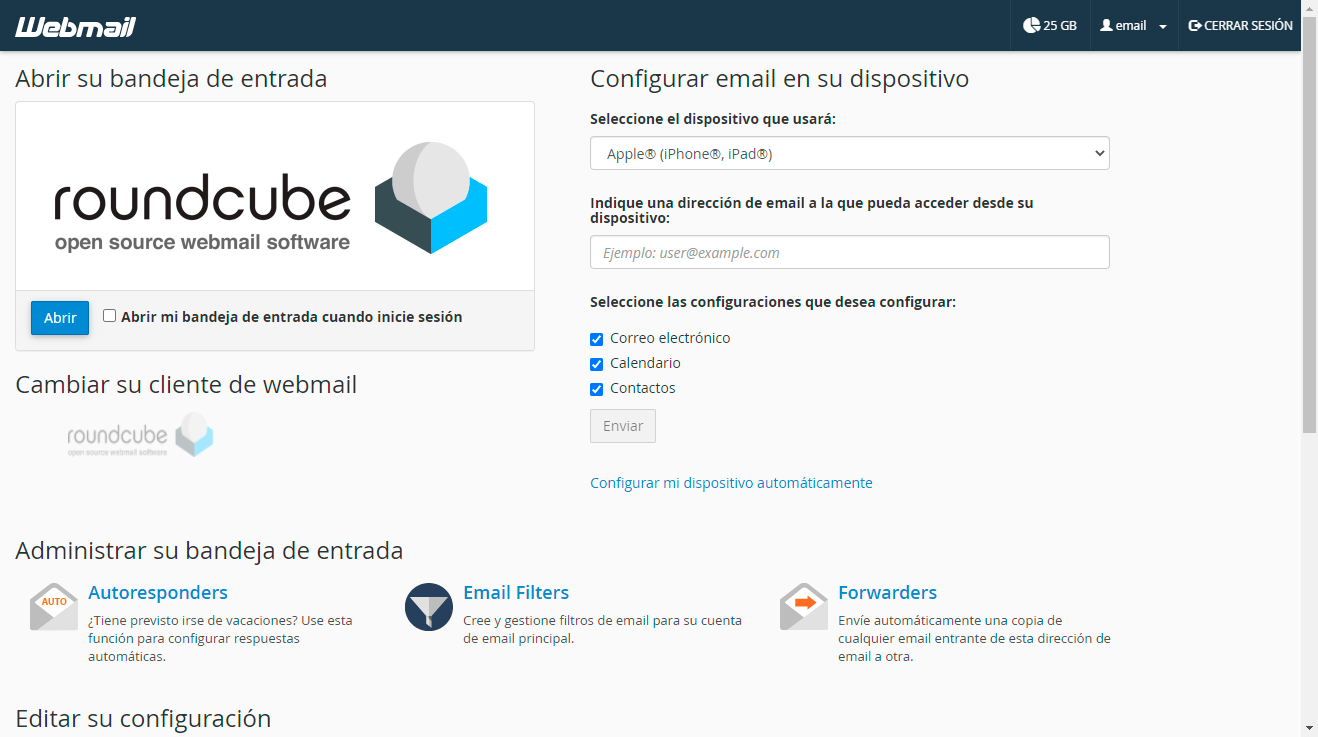1318x737 pixels.
Task: Click the vertical scrollbar thumb
Action: 1309,225
